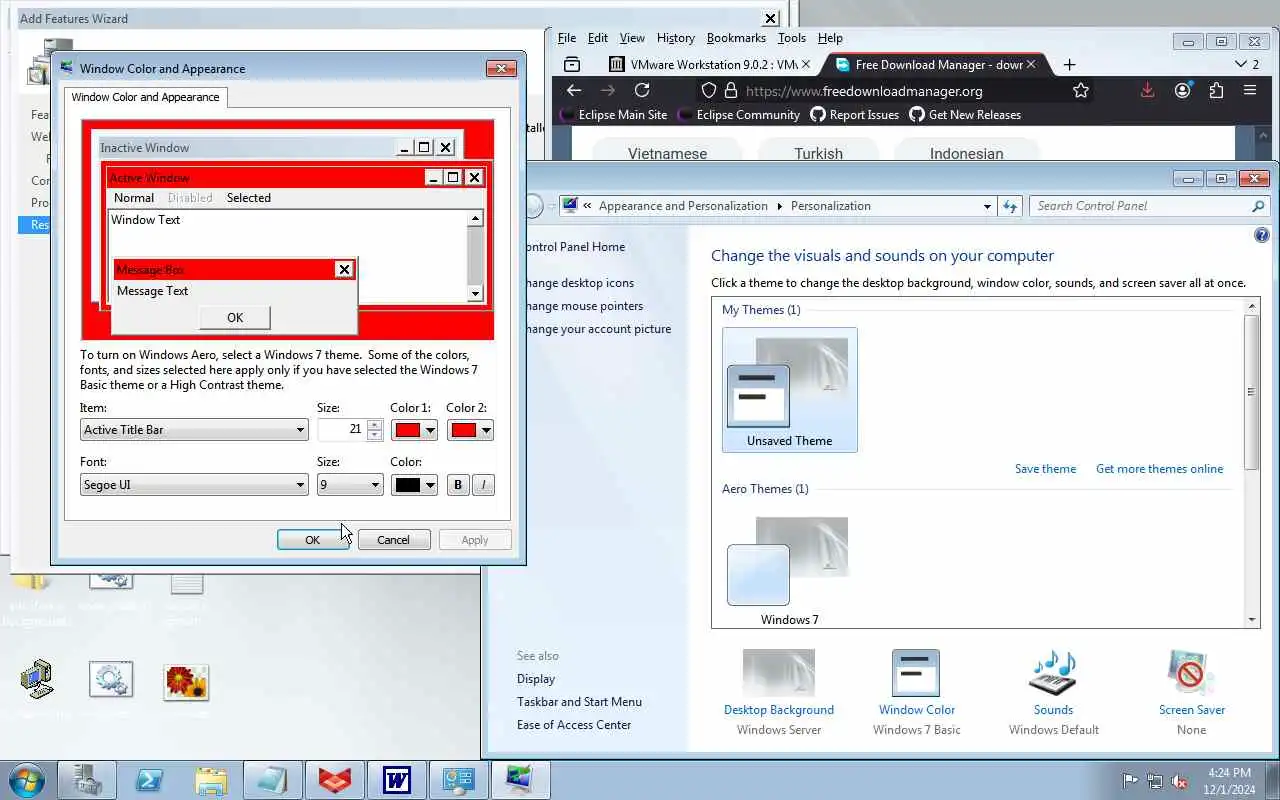Open Word from the taskbar
Image resolution: width=1280 pixels, height=800 pixels.
397,780
